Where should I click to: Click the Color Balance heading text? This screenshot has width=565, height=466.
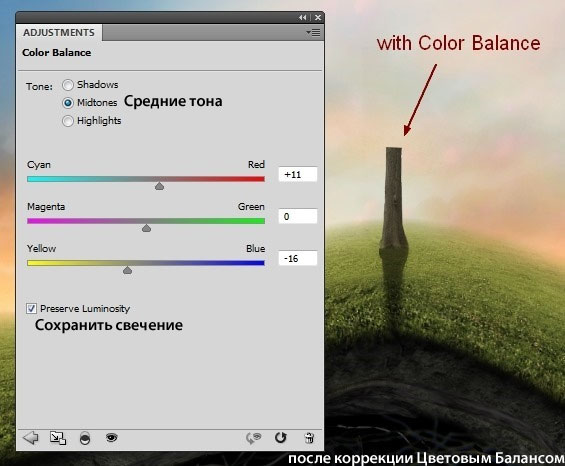57,53
